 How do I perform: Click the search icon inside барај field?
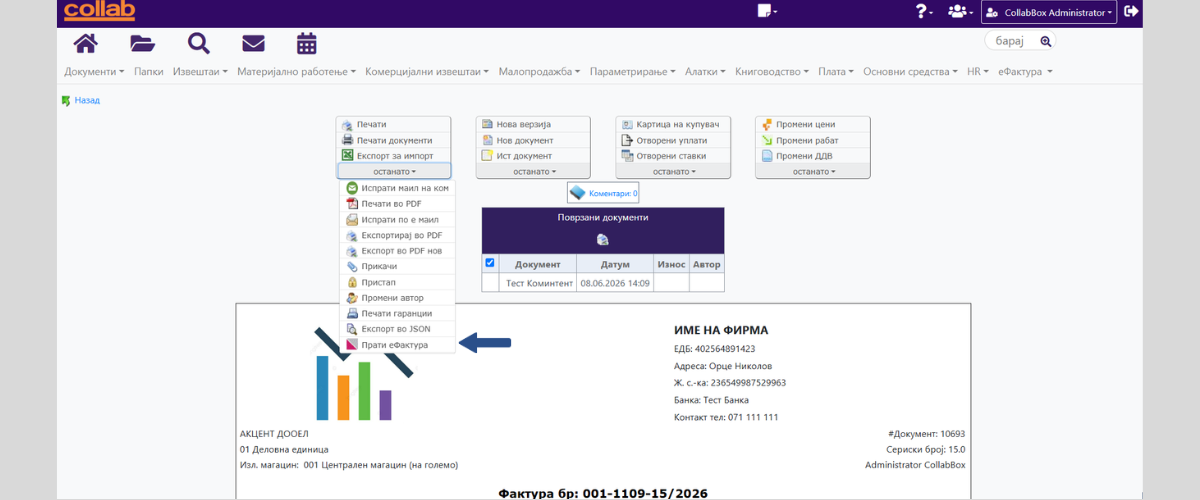[x=1046, y=41]
